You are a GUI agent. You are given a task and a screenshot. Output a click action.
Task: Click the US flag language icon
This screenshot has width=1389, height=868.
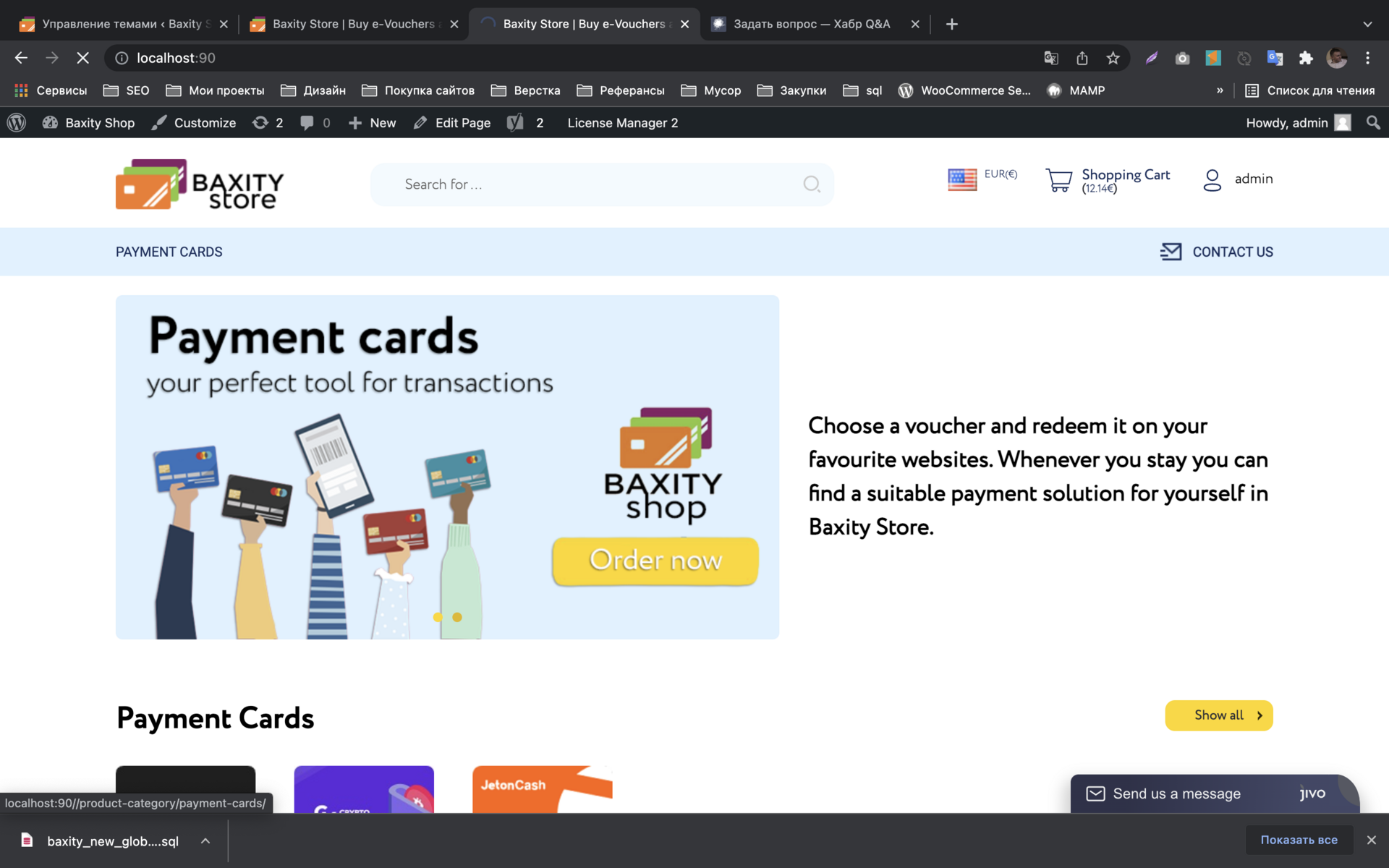click(x=962, y=179)
